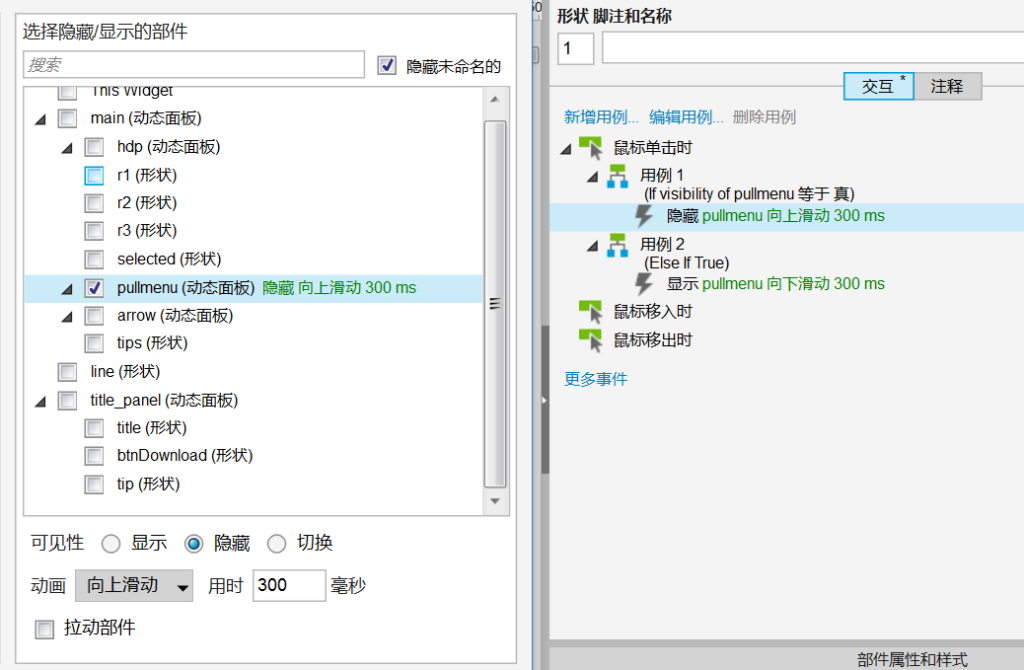Click the 用时 300 duration field
Image resolution: width=1024 pixels, height=670 pixels.
(289, 585)
